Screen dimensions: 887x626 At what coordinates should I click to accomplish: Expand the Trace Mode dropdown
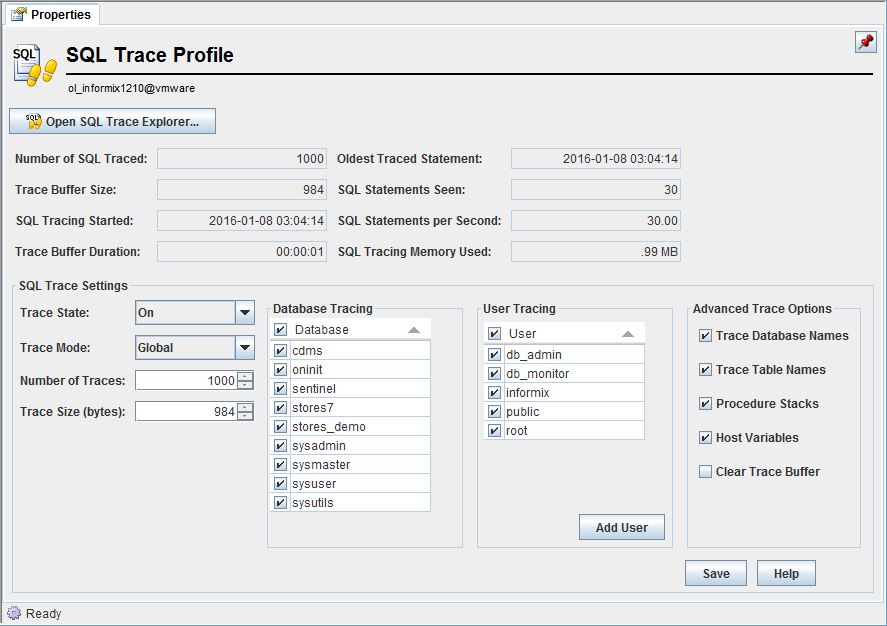(244, 348)
